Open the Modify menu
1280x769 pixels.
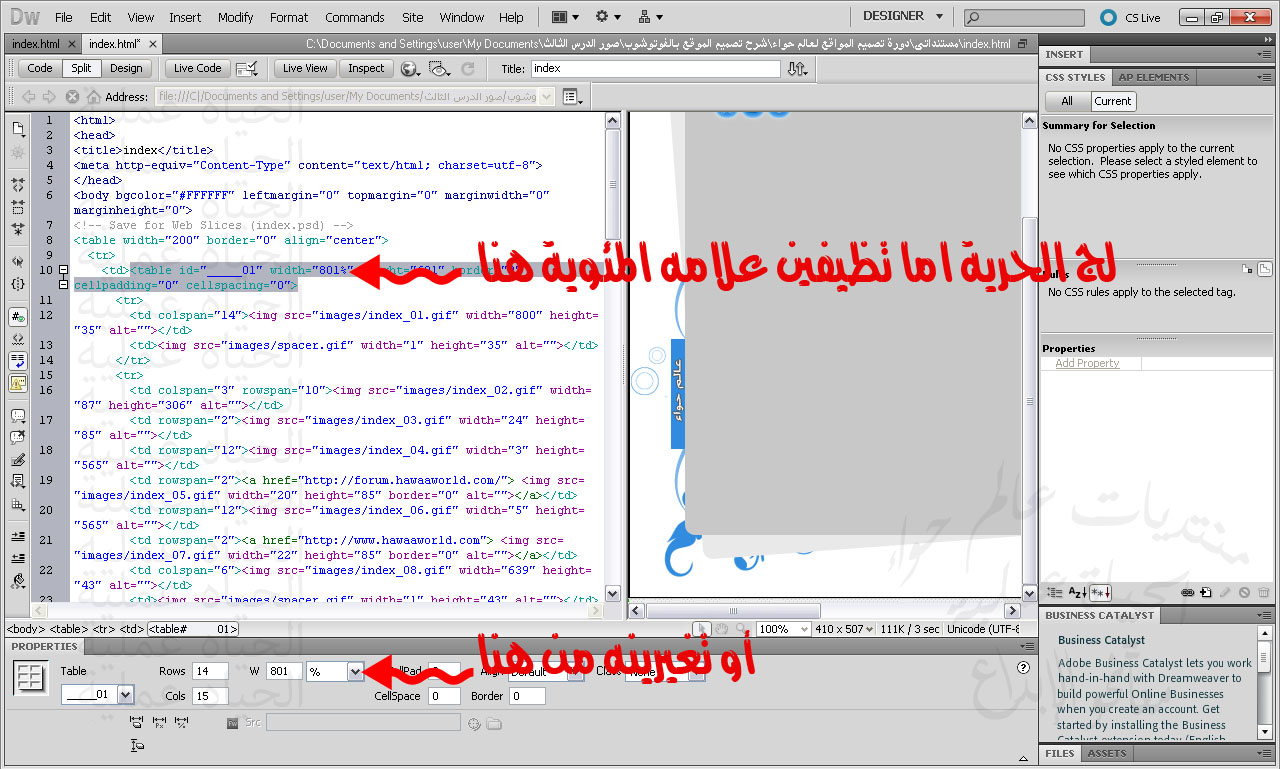[235, 17]
